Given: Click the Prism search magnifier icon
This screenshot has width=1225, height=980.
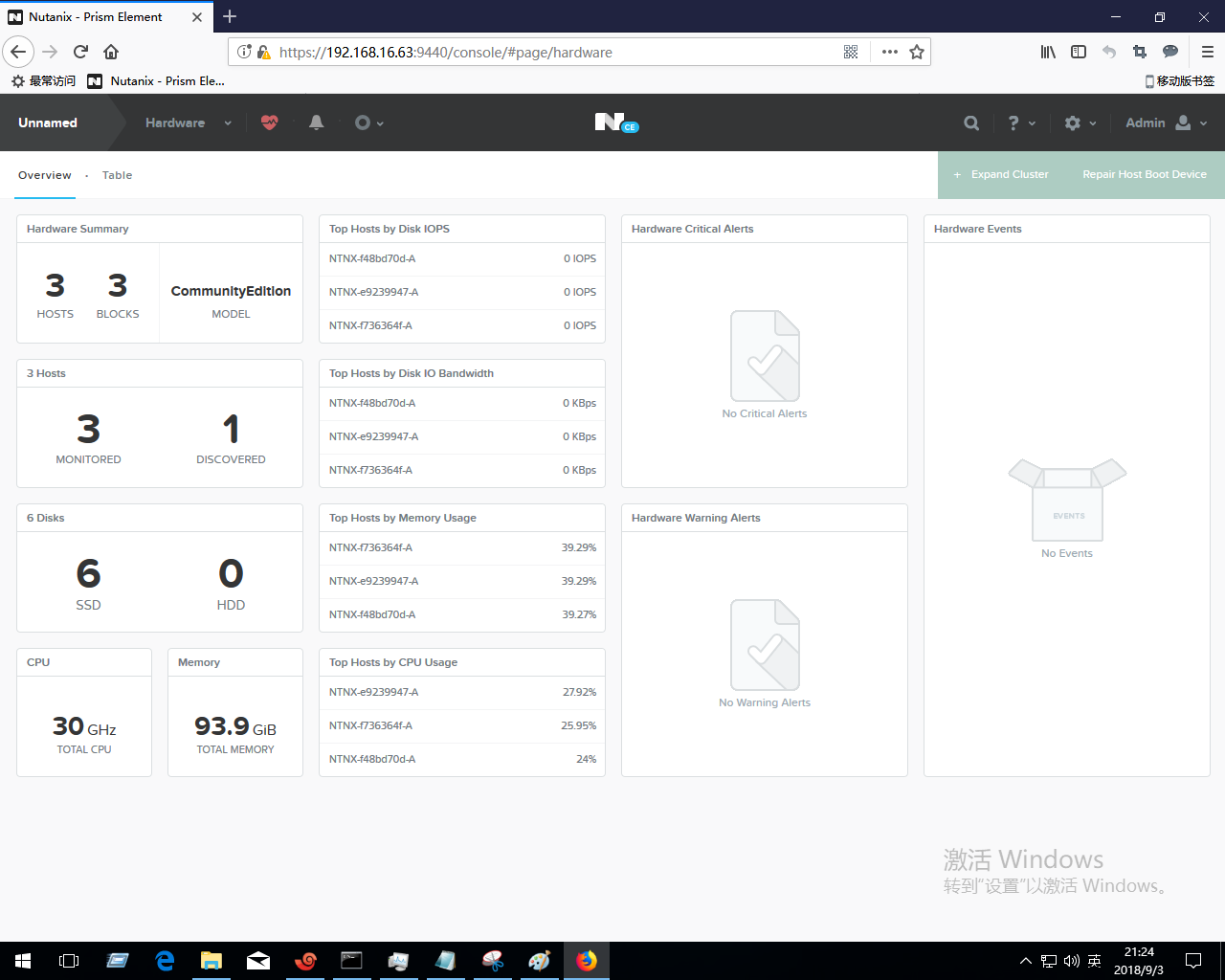Looking at the screenshot, I should point(971,122).
